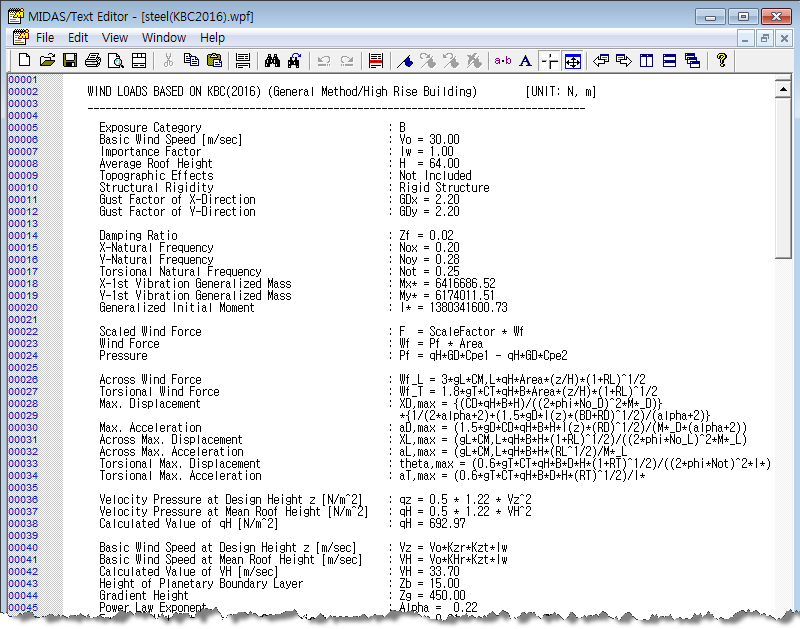Click the Paste clipboard icon
Image resolution: width=800 pixels, height=629 pixels.
coord(214,61)
